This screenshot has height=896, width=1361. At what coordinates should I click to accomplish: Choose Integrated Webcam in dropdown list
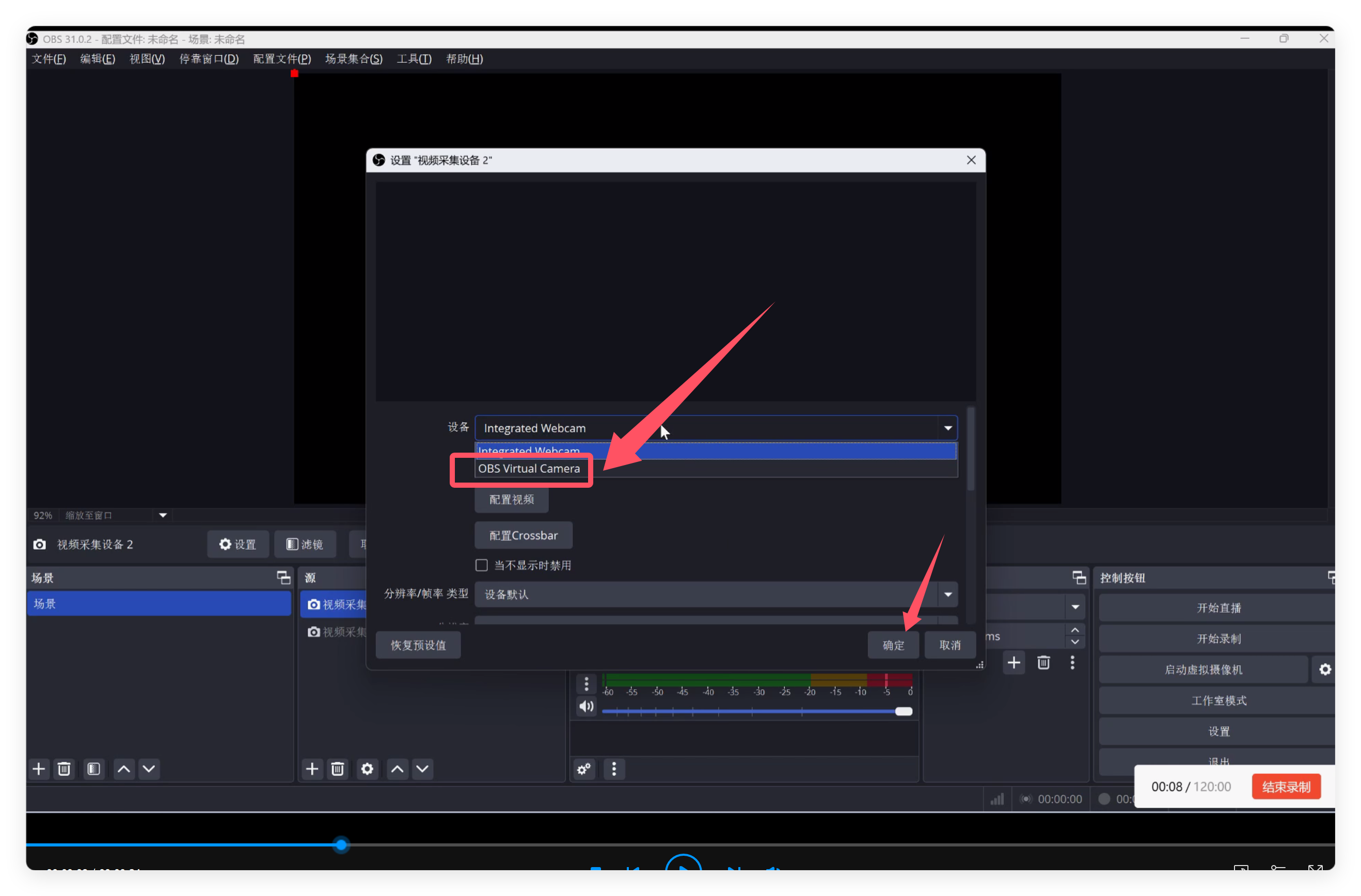[x=716, y=451]
